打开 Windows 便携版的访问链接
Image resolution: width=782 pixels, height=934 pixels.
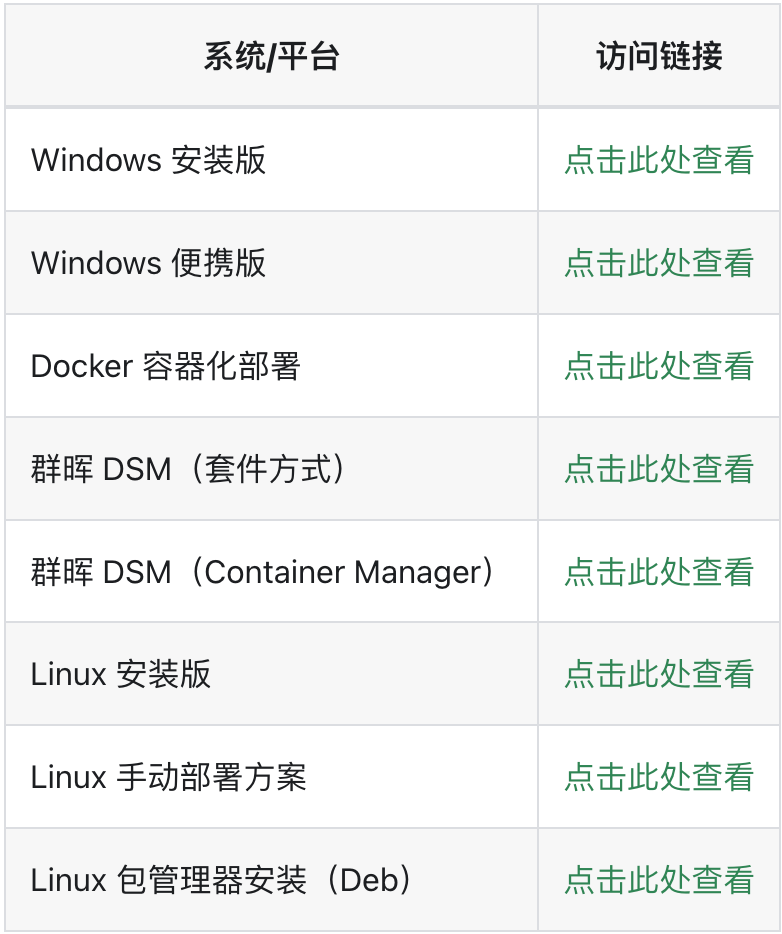click(658, 263)
